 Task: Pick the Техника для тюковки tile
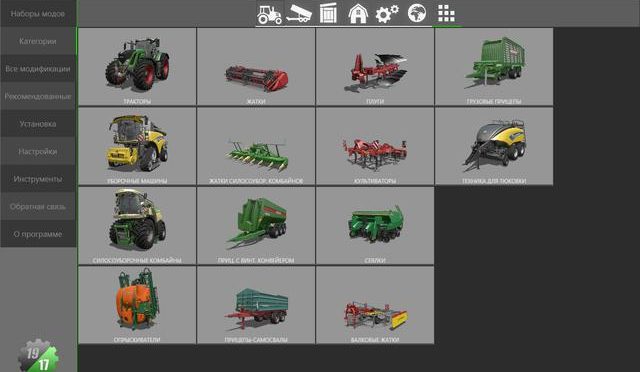click(494, 146)
